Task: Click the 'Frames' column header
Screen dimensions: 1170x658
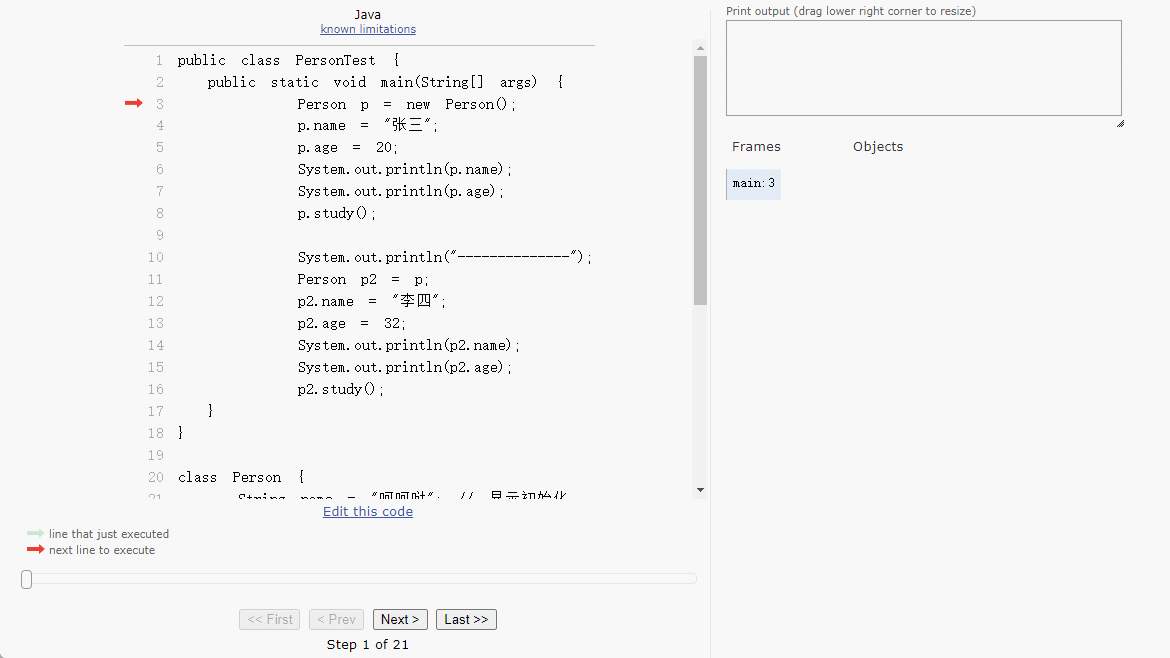Action: (756, 146)
